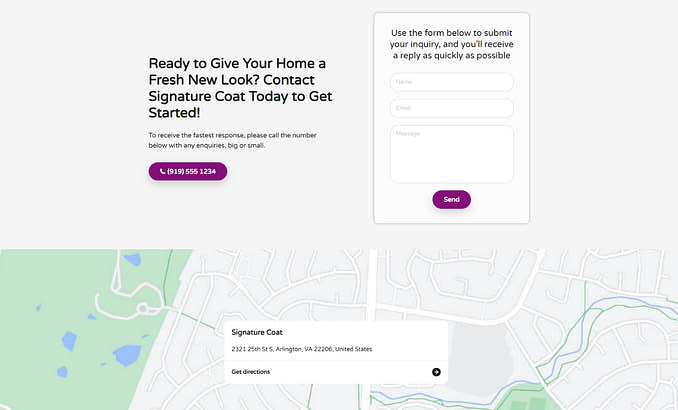Focus the Name input field

click(x=451, y=82)
